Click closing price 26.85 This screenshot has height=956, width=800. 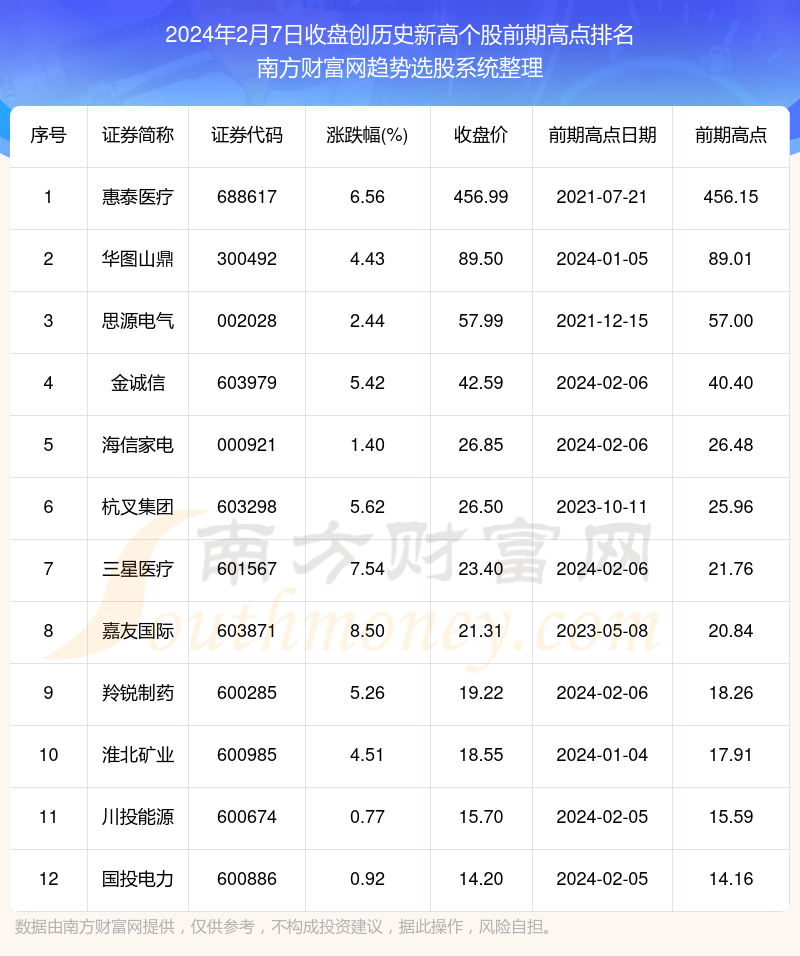tap(481, 444)
